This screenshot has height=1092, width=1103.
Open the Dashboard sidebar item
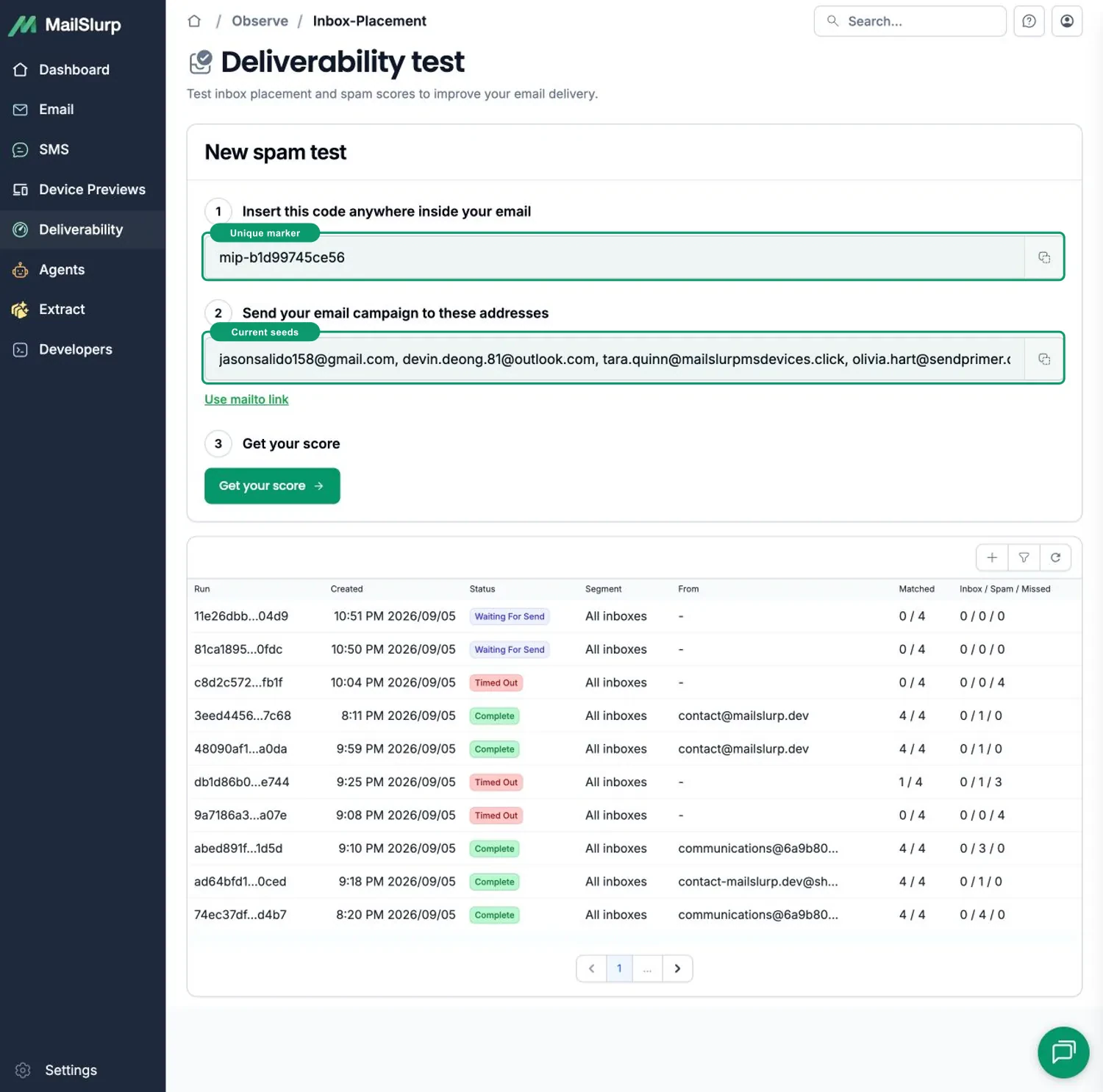(82, 70)
